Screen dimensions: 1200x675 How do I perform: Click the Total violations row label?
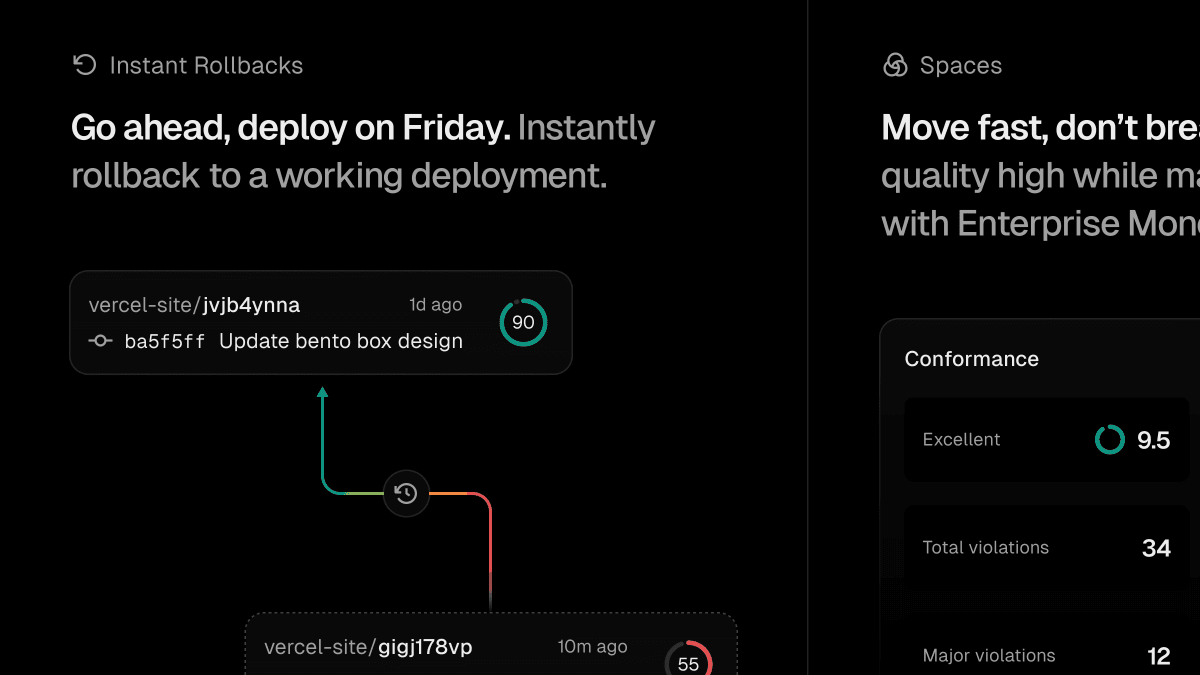coord(985,547)
